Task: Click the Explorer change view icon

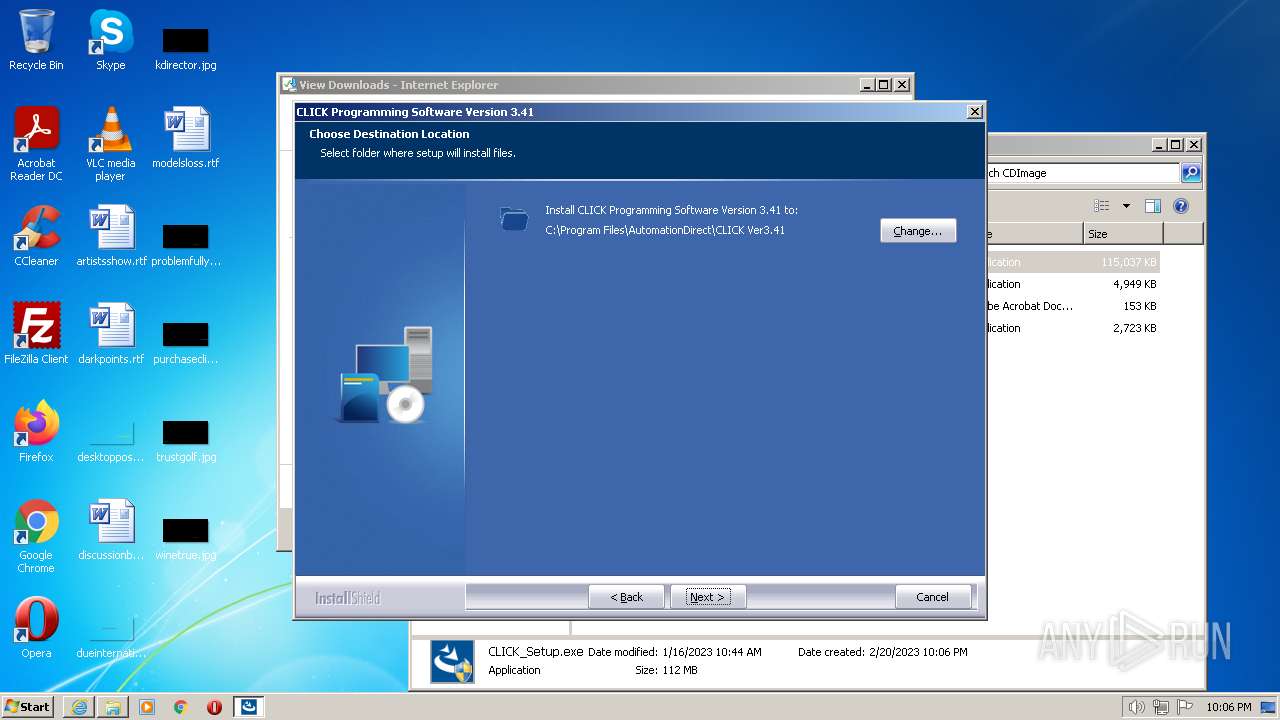Action: point(1102,206)
